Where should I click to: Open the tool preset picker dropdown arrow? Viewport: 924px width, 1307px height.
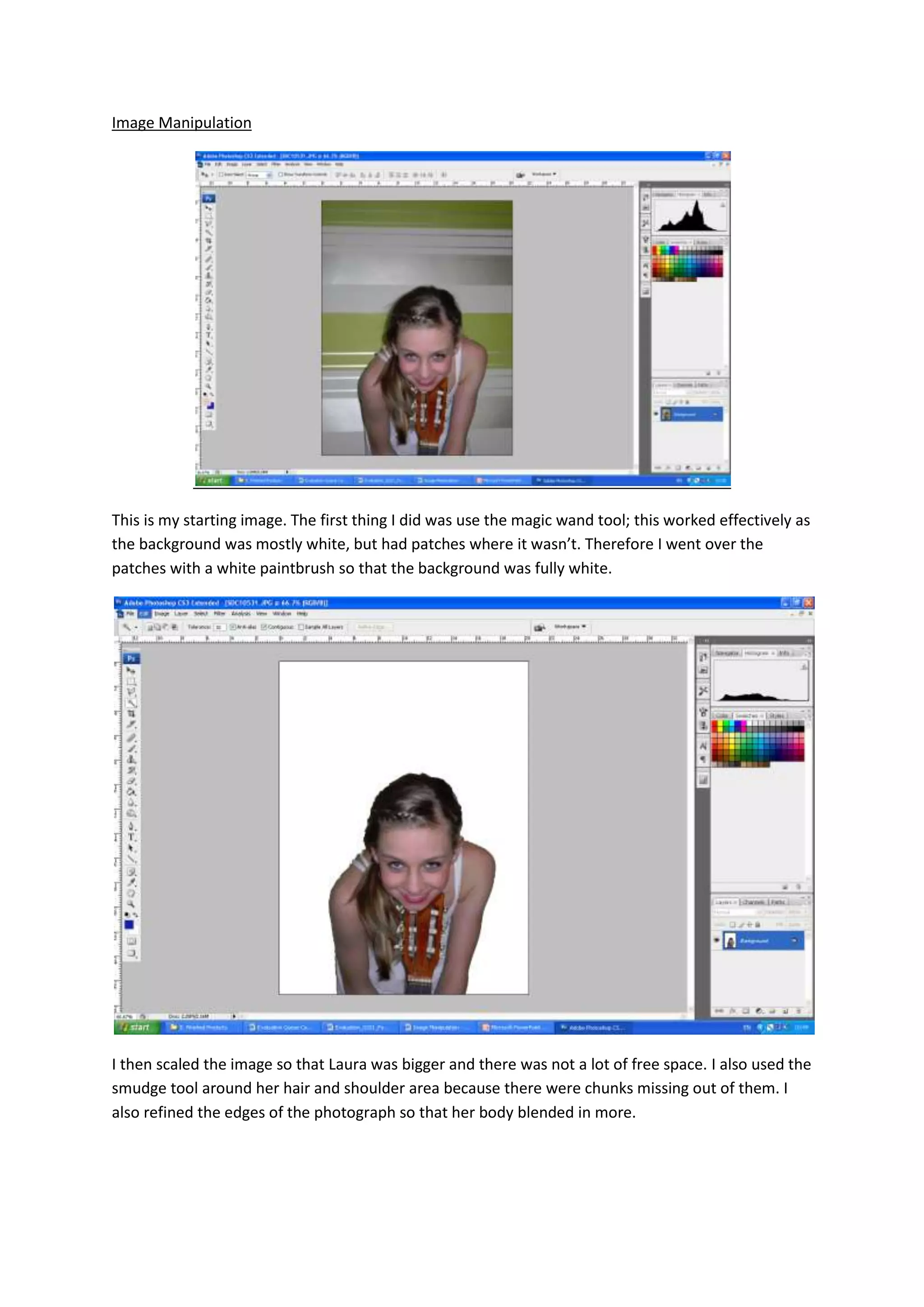(137, 627)
